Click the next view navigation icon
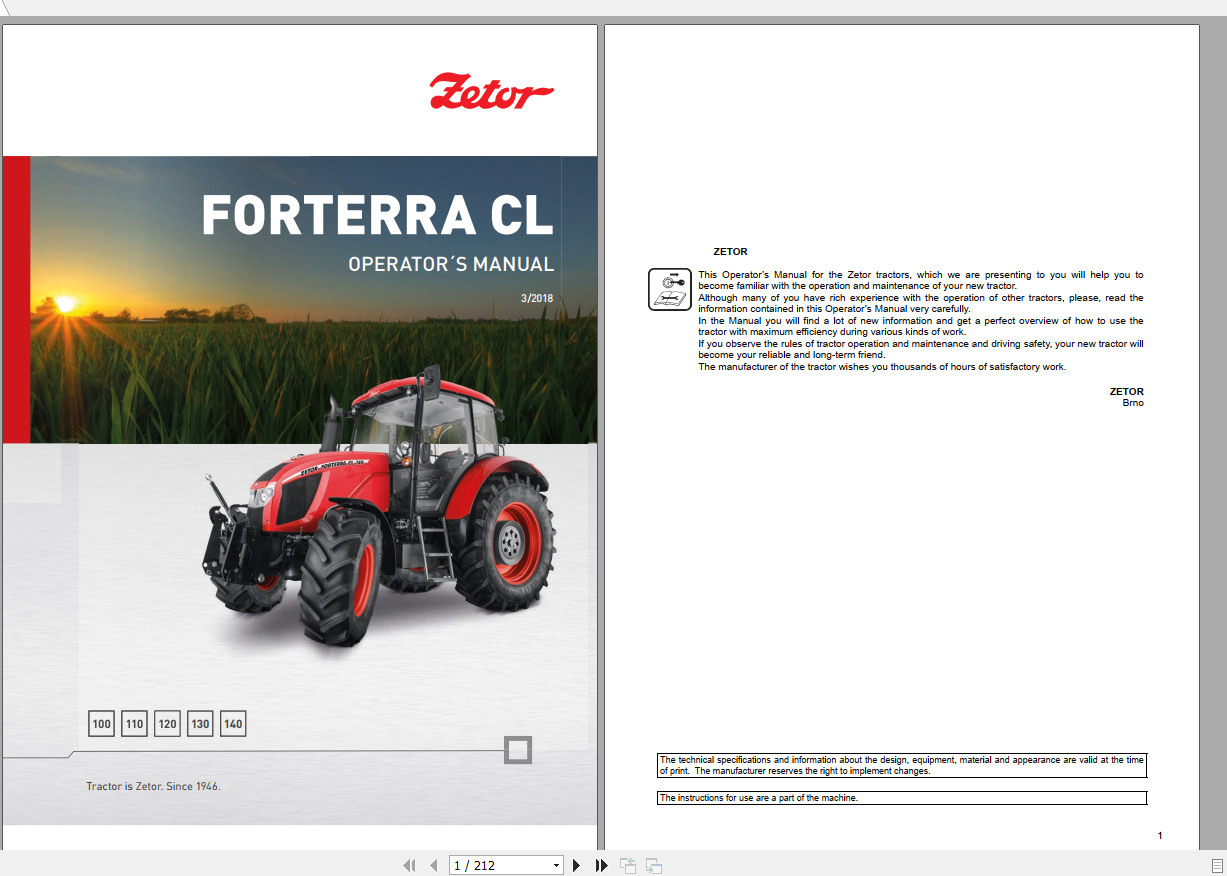 point(654,865)
